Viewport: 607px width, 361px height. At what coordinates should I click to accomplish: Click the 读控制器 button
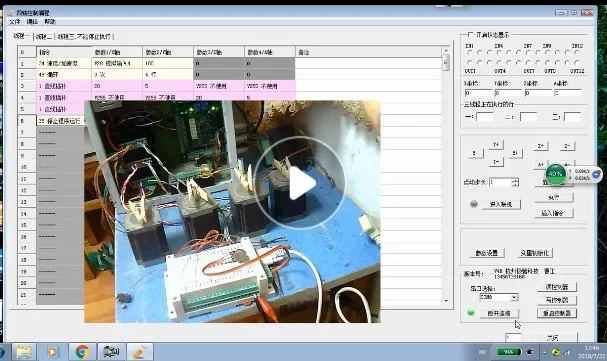pyautogui.click(x=557, y=287)
